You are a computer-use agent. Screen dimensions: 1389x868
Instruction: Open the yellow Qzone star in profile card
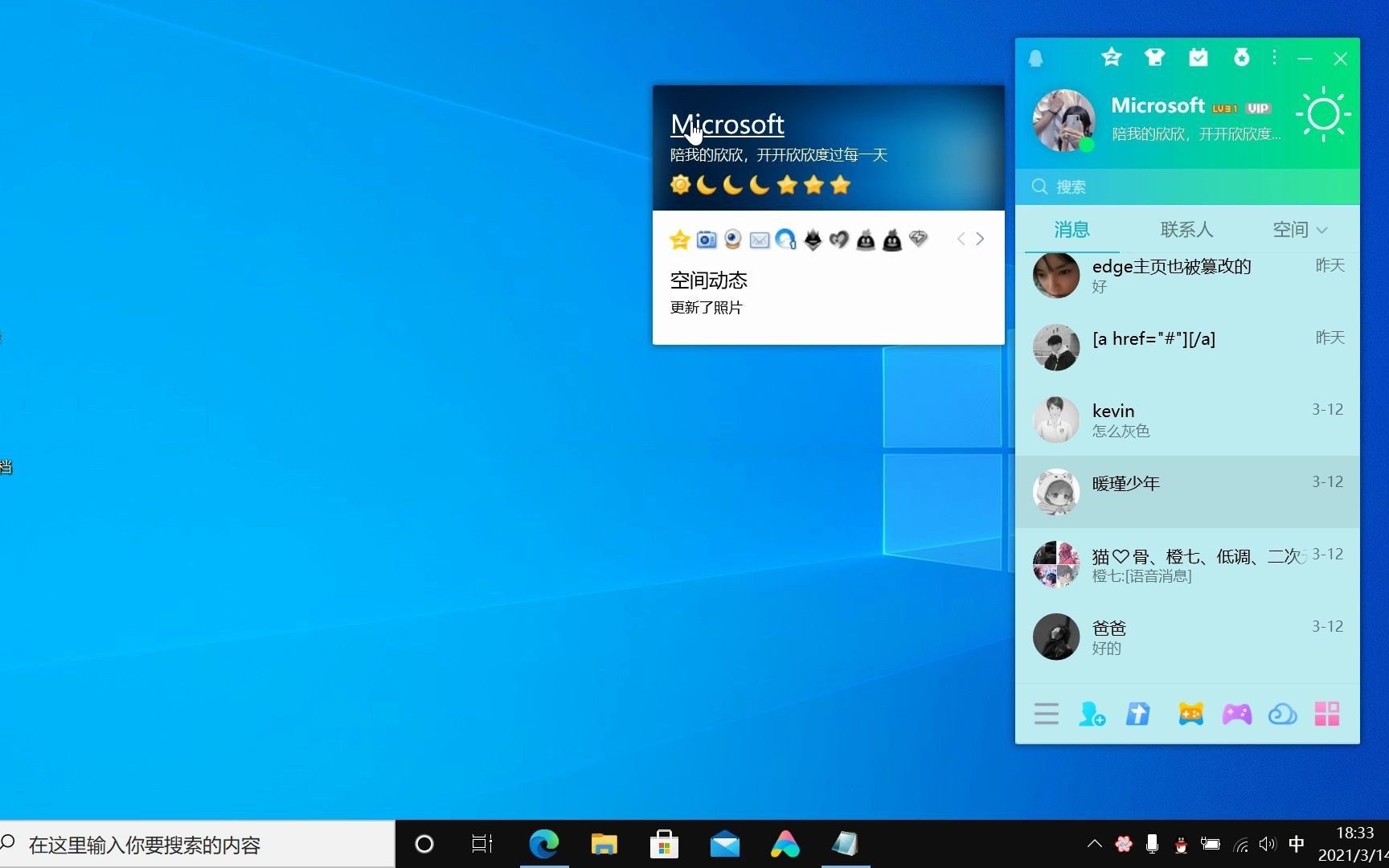click(680, 239)
